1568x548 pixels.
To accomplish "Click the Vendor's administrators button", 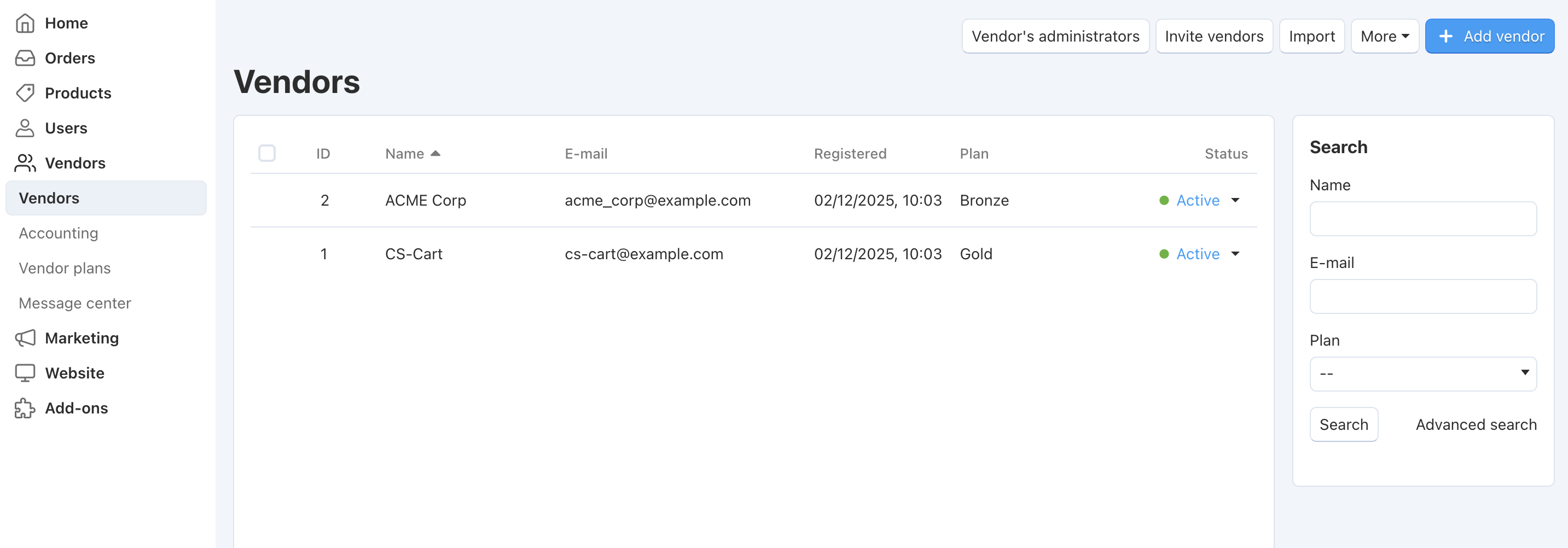I will (1055, 37).
